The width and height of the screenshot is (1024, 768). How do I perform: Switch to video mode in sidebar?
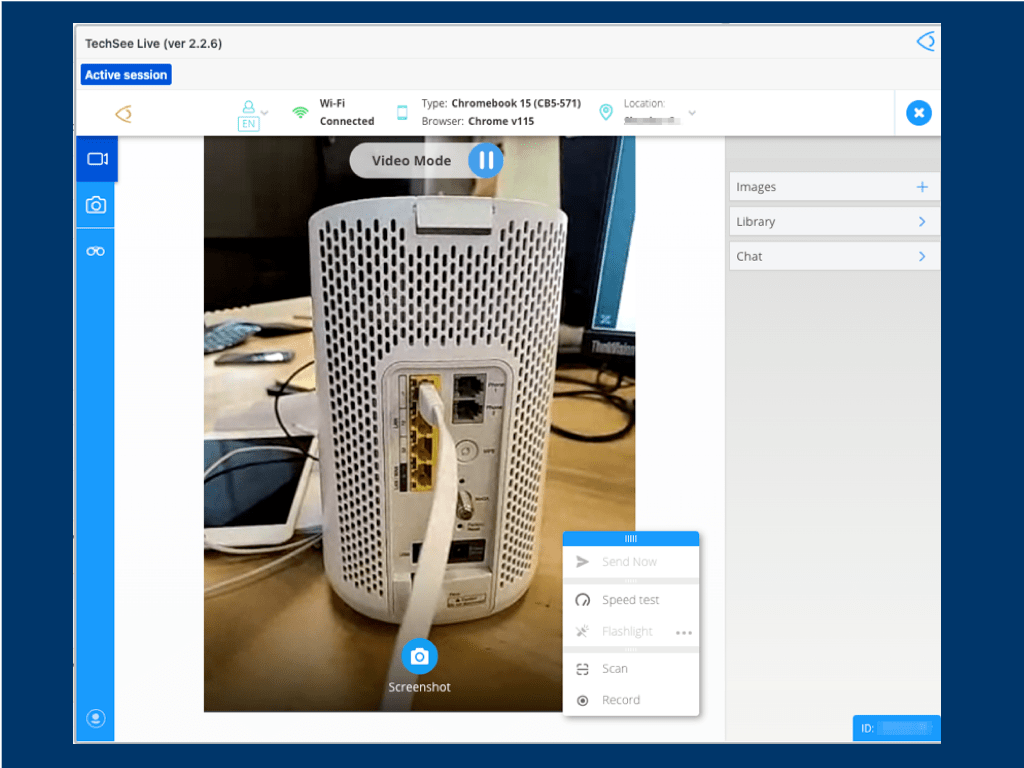pos(97,159)
